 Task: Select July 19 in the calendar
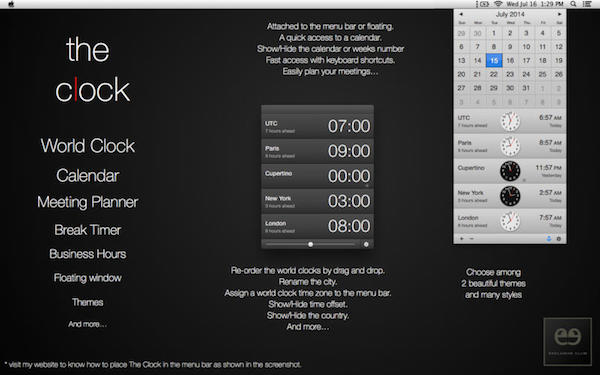(x=559, y=60)
